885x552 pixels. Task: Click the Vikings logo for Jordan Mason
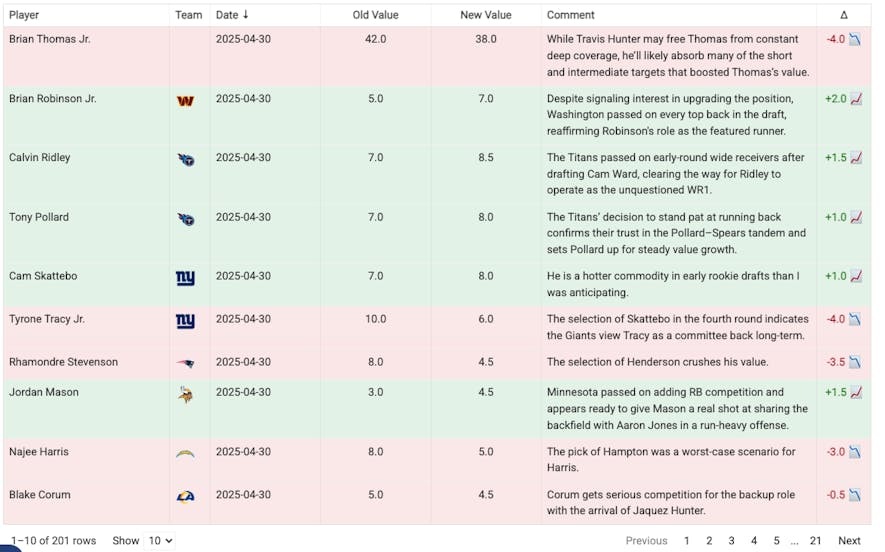tap(185, 394)
